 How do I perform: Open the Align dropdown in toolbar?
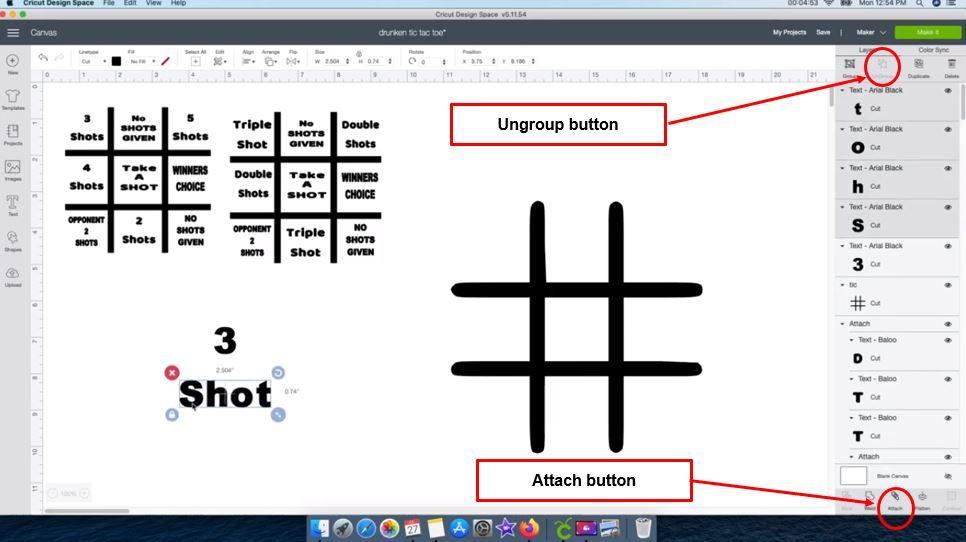248,61
